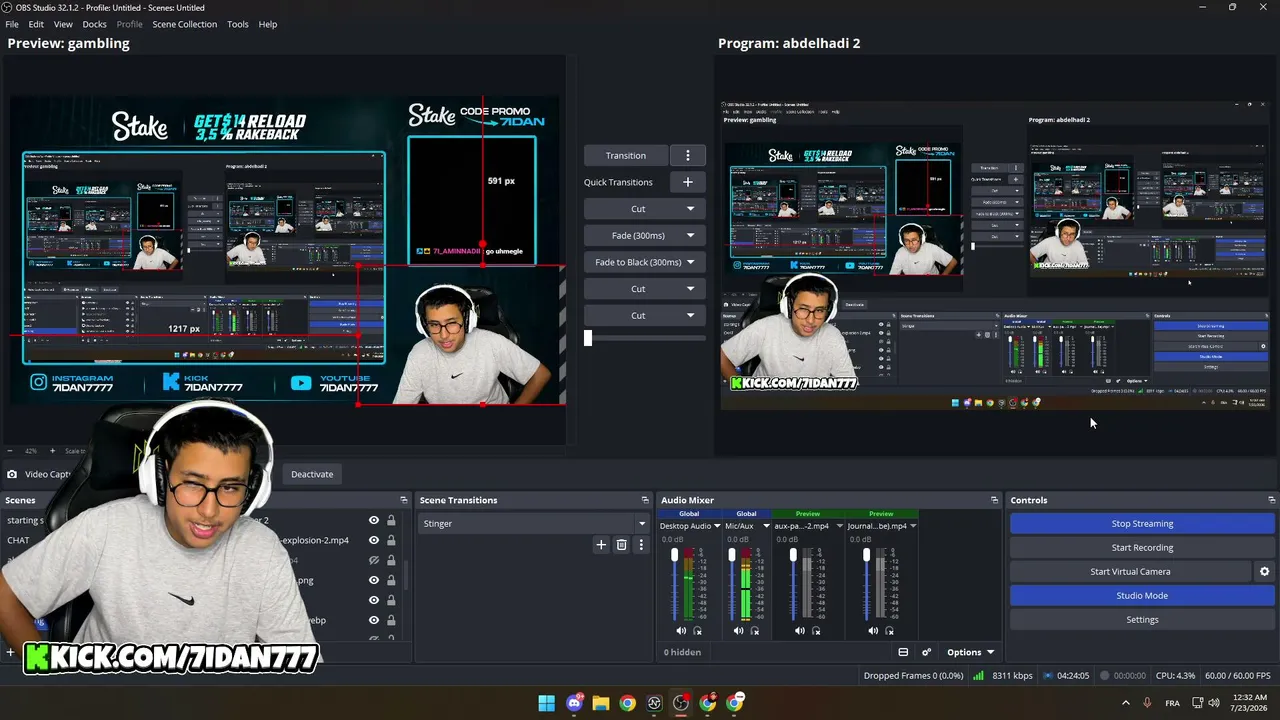Image resolution: width=1280 pixels, height=720 pixels.
Task: Mute the aux-pa...-2.mp4 audio channel
Action: (x=799, y=631)
